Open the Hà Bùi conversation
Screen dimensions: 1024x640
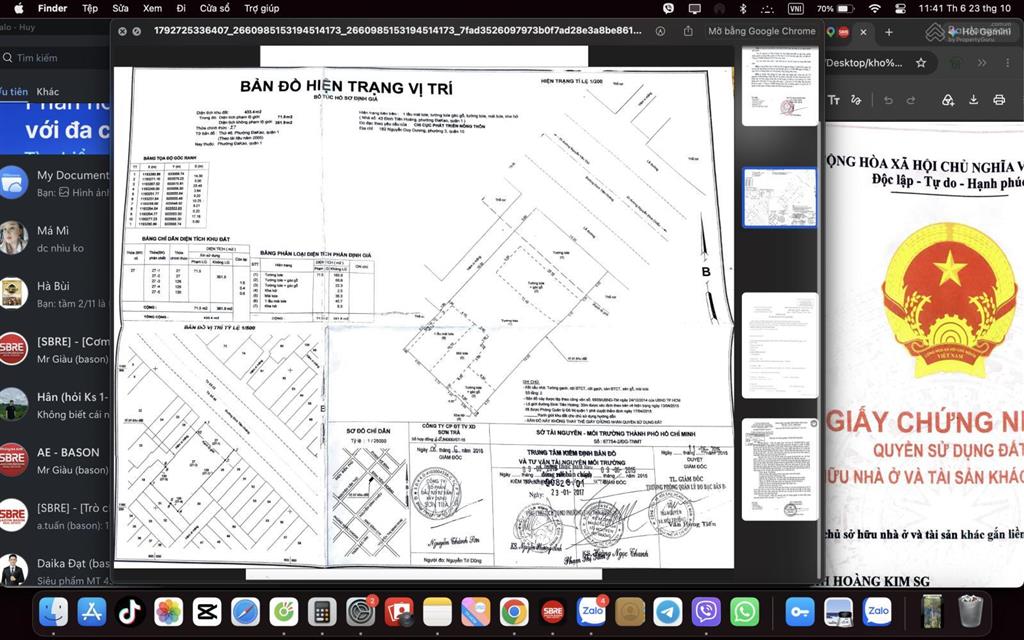coord(55,294)
